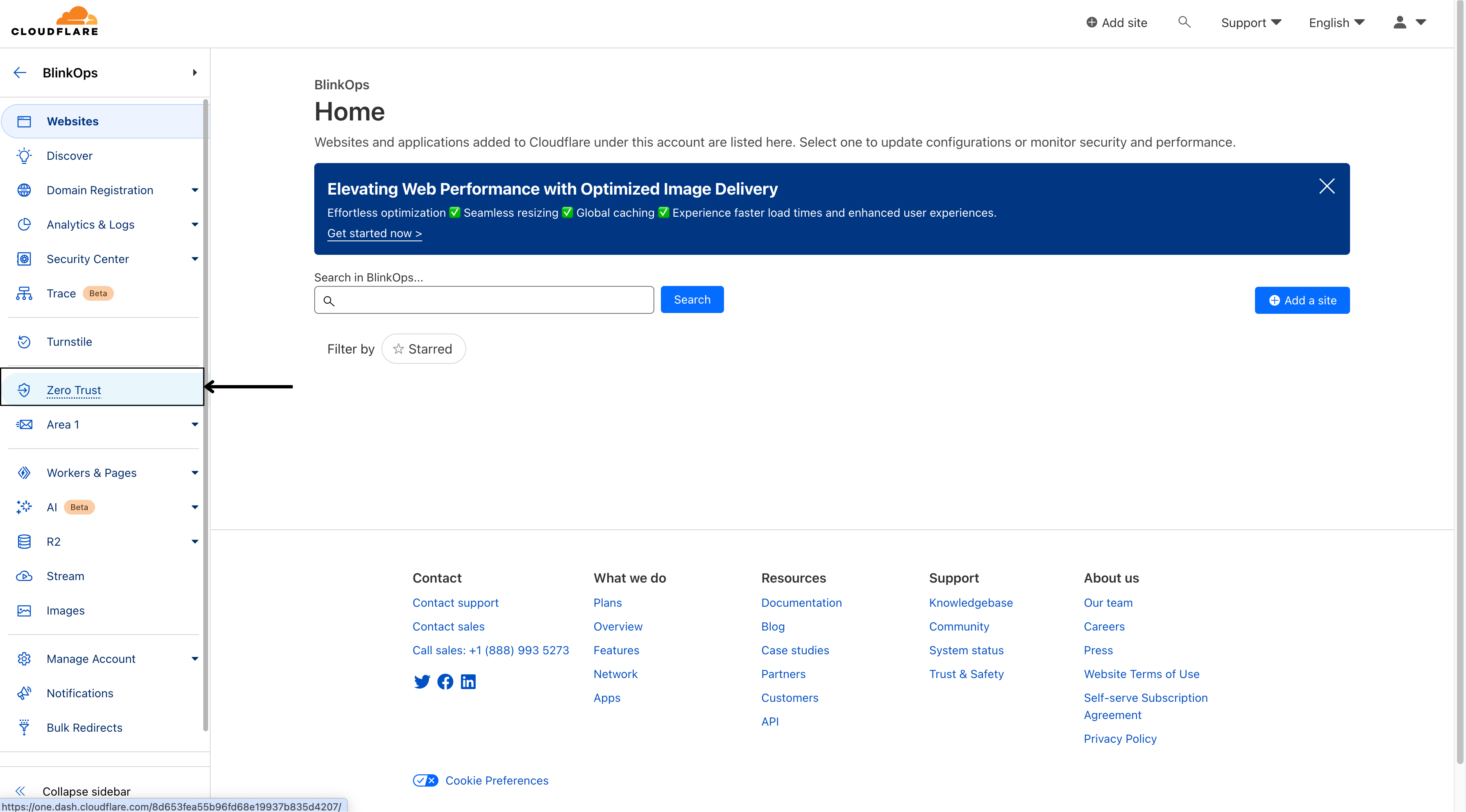
Task: Click the sidebar vertical scrollbar
Action: 205,415
